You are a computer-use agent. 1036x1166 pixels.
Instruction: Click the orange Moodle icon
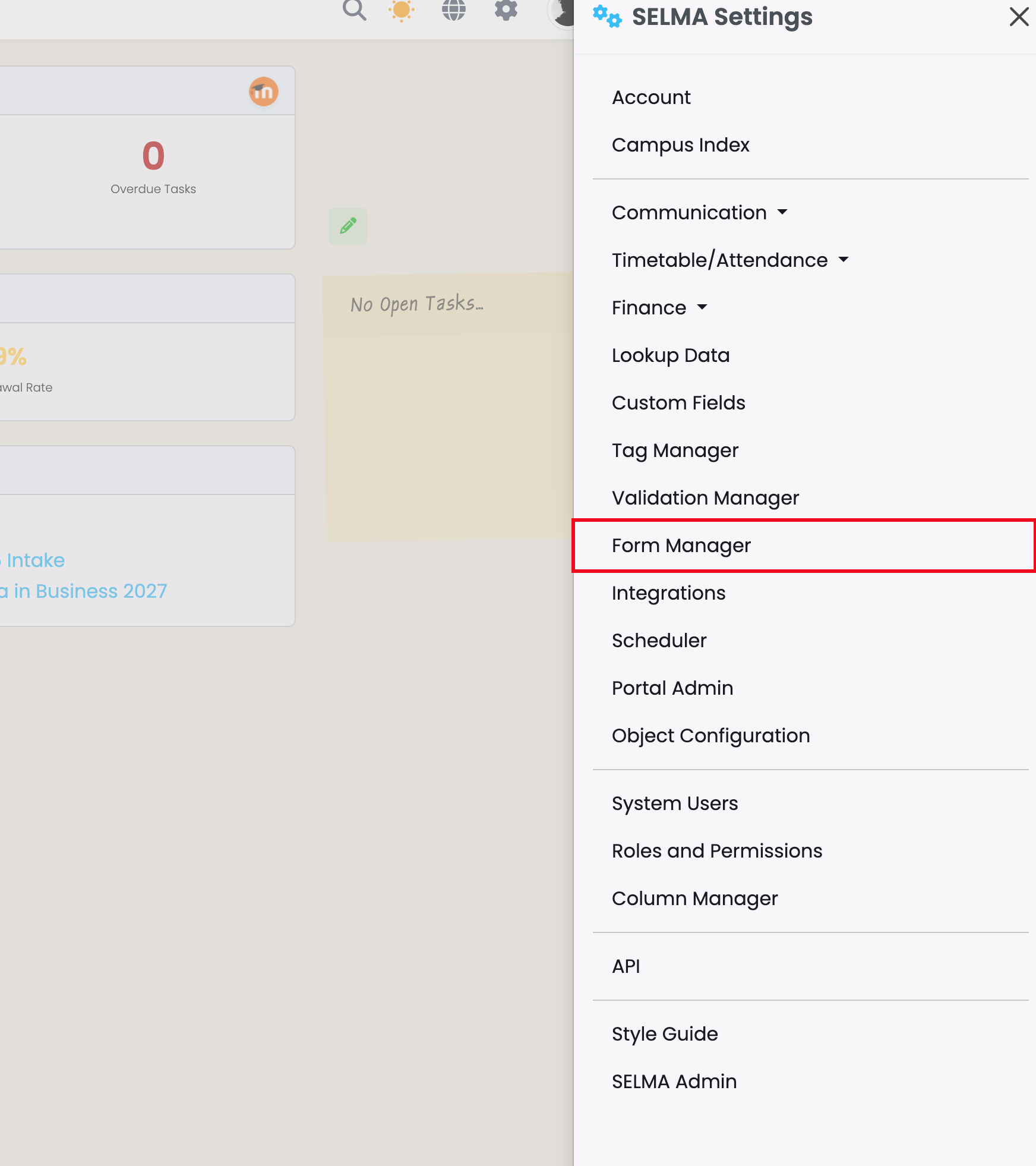coord(263,92)
